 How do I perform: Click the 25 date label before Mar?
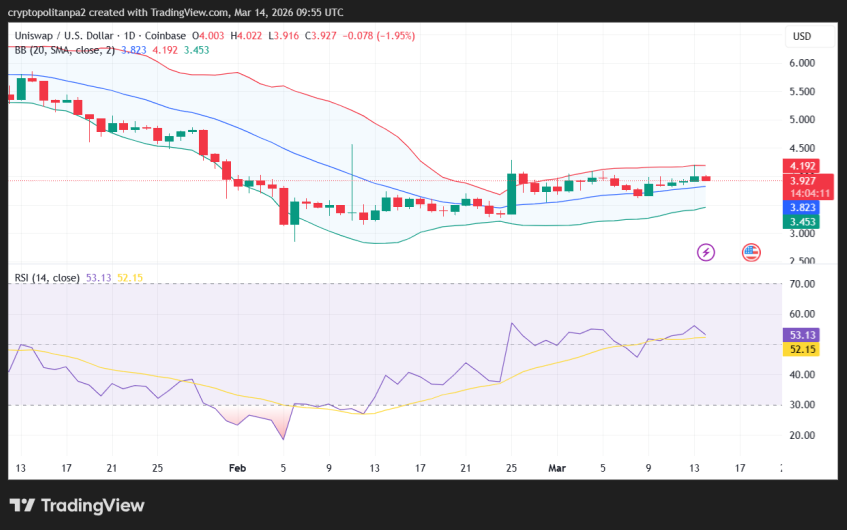pos(511,468)
